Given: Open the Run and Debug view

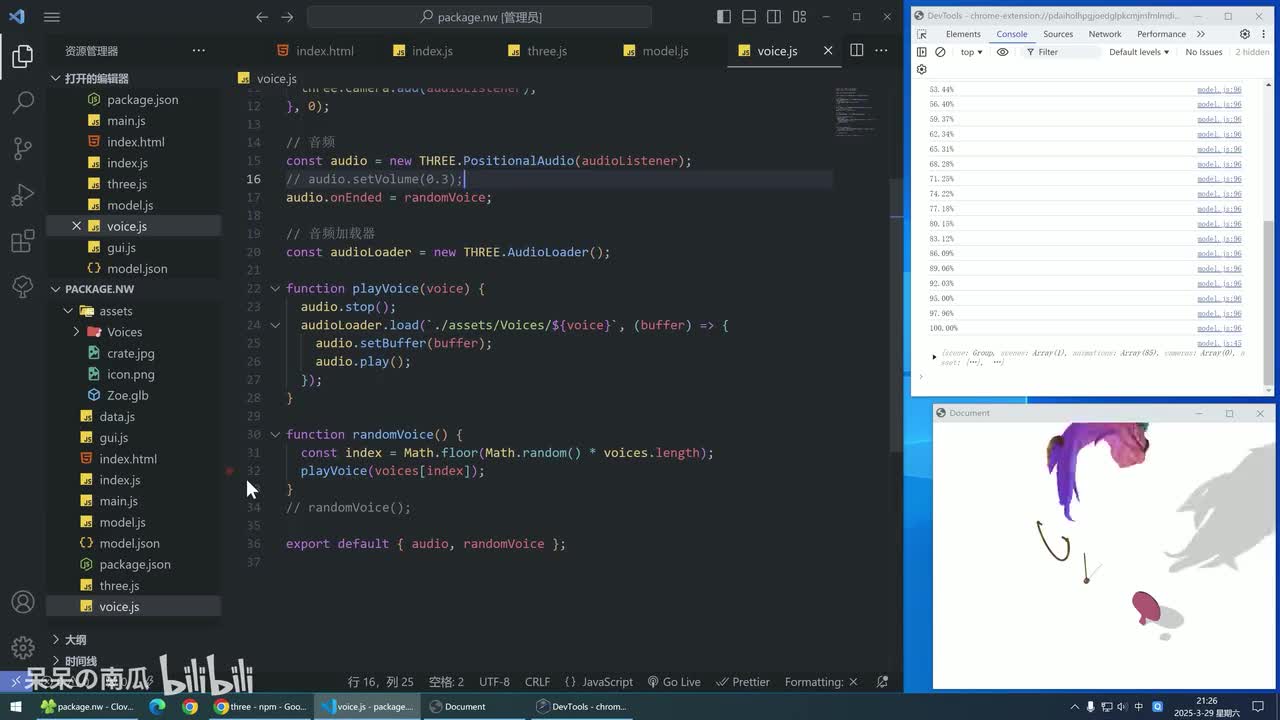Looking at the screenshot, I should pos(22,195).
